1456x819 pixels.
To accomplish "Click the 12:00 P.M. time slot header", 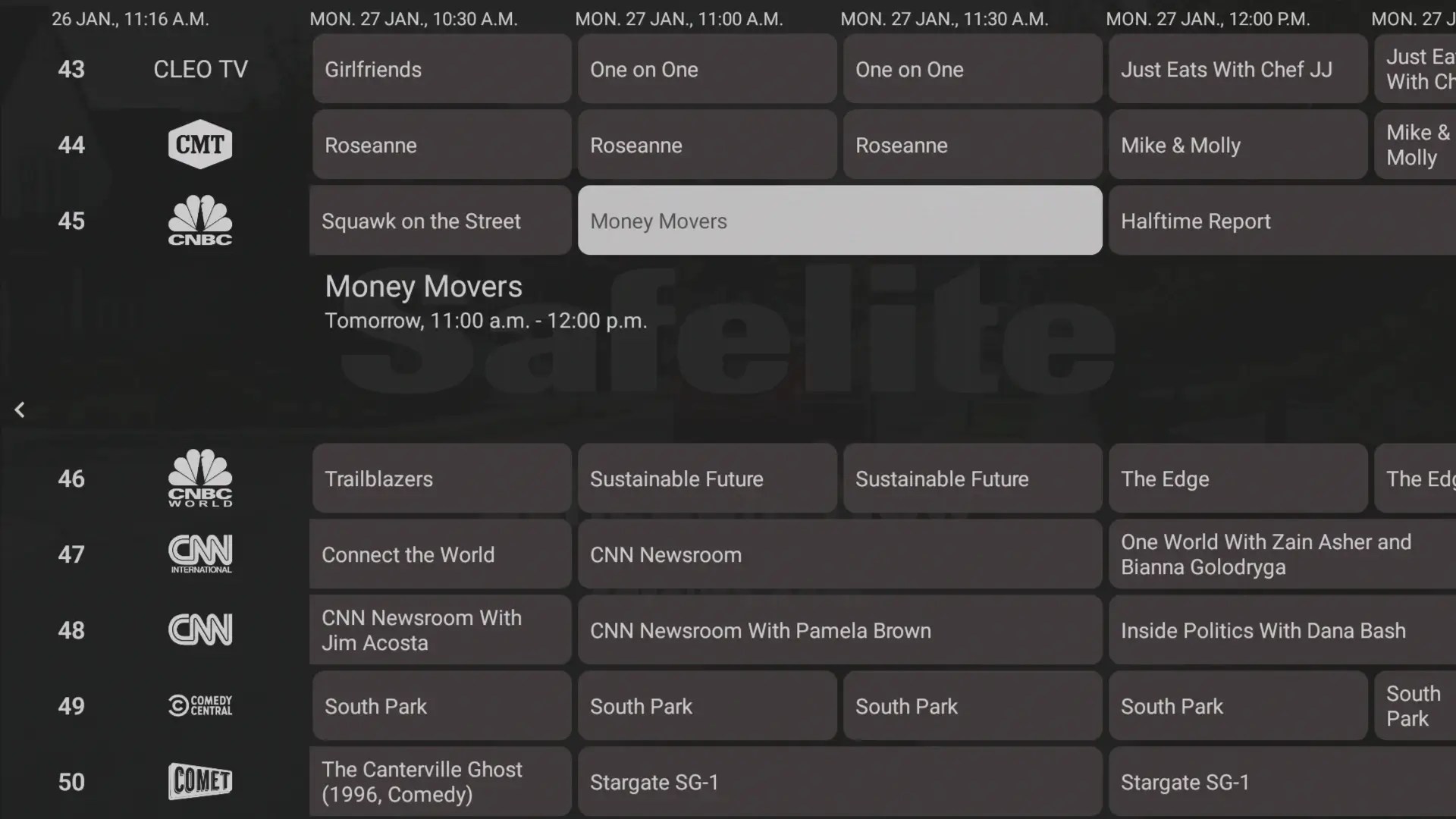I will click(x=1208, y=19).
